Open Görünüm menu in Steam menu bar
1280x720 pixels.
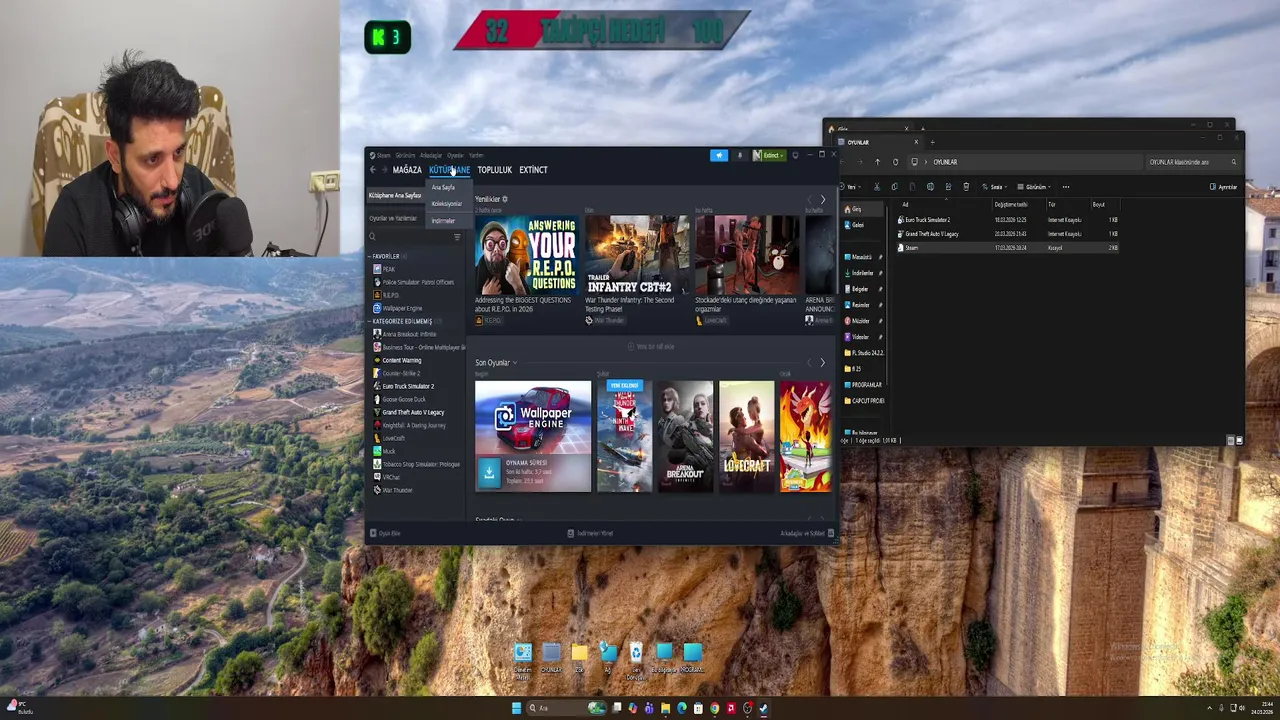pyautogui.click(x=405, y=155)
